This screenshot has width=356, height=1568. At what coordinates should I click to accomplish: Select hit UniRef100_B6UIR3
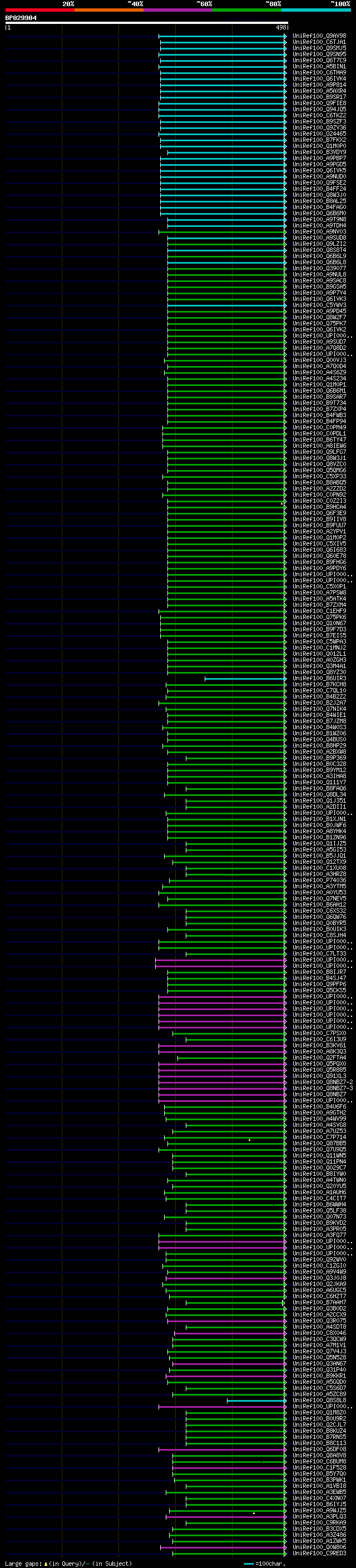tap(319, 679)
